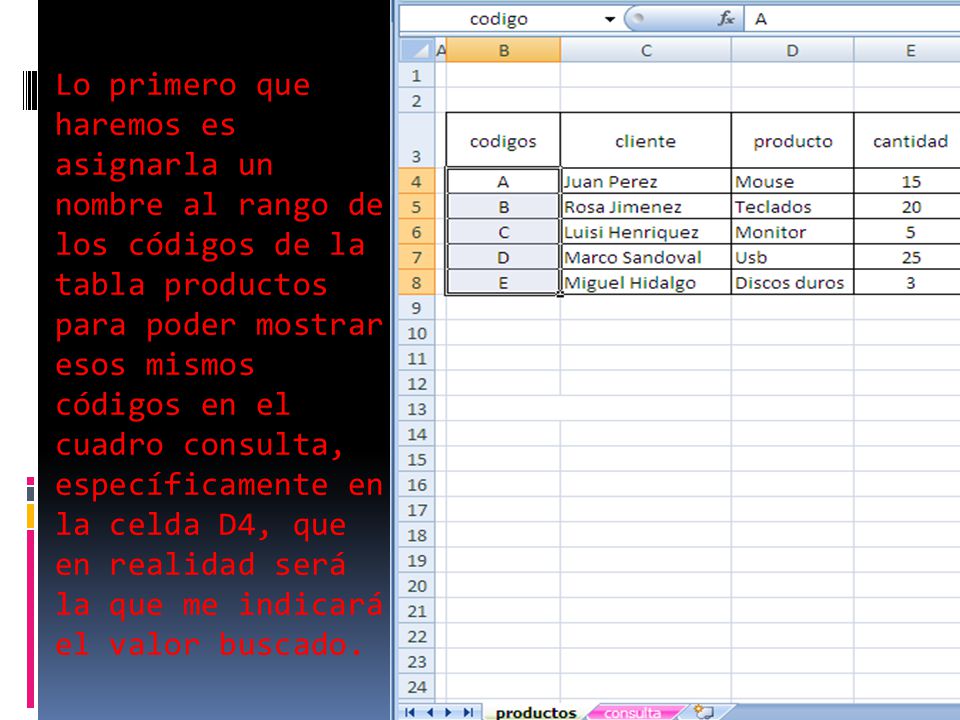Go to previous sheet navigation arrow
Viewport: 960px width, 720px height.
pos(430,712)
